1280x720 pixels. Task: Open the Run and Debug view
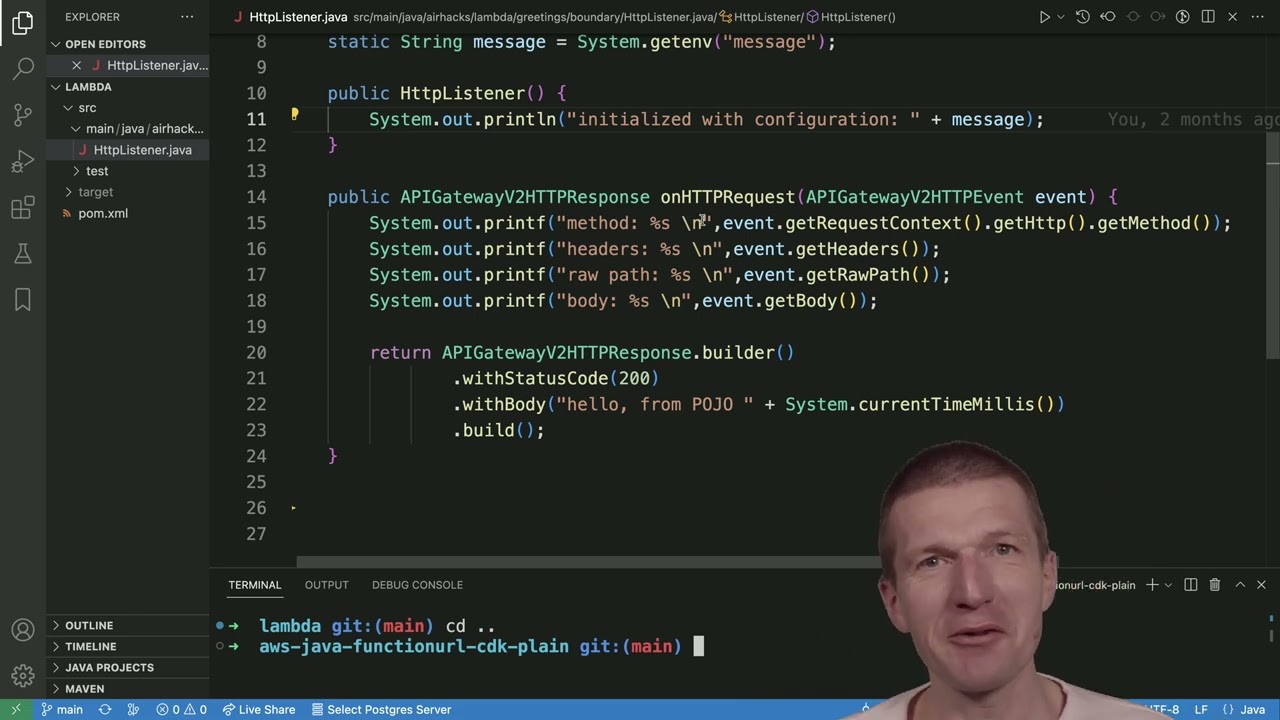[23, 161]
